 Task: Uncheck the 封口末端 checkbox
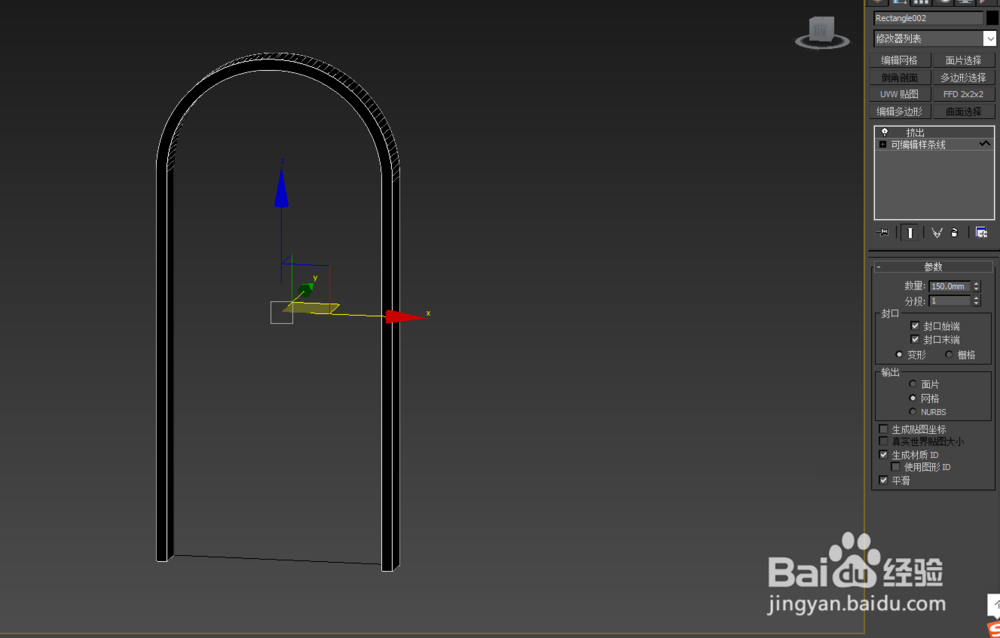[x=915, y=339]
